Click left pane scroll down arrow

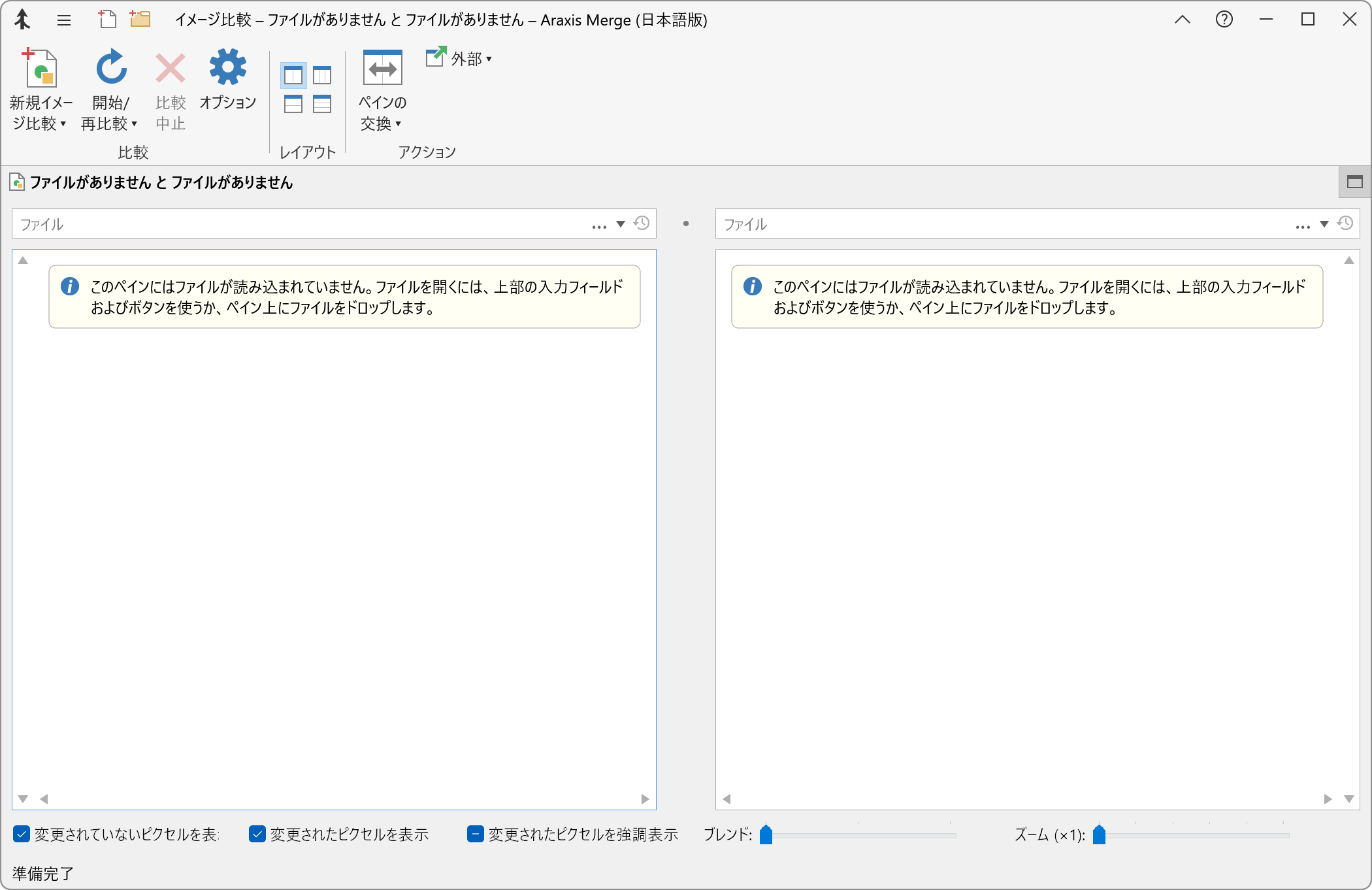click(x=23, y=799)
